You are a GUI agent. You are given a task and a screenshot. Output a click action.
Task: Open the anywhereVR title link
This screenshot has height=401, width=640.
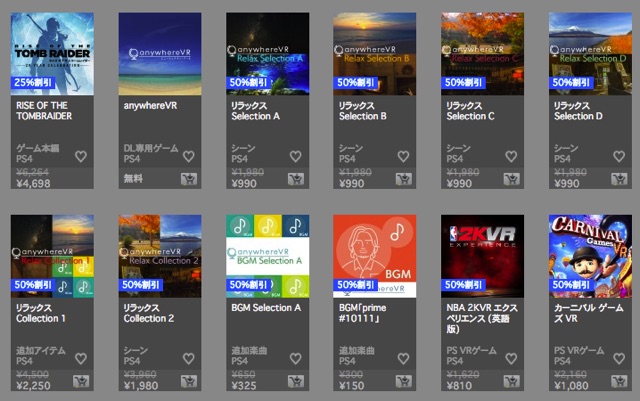click(151, 106)
